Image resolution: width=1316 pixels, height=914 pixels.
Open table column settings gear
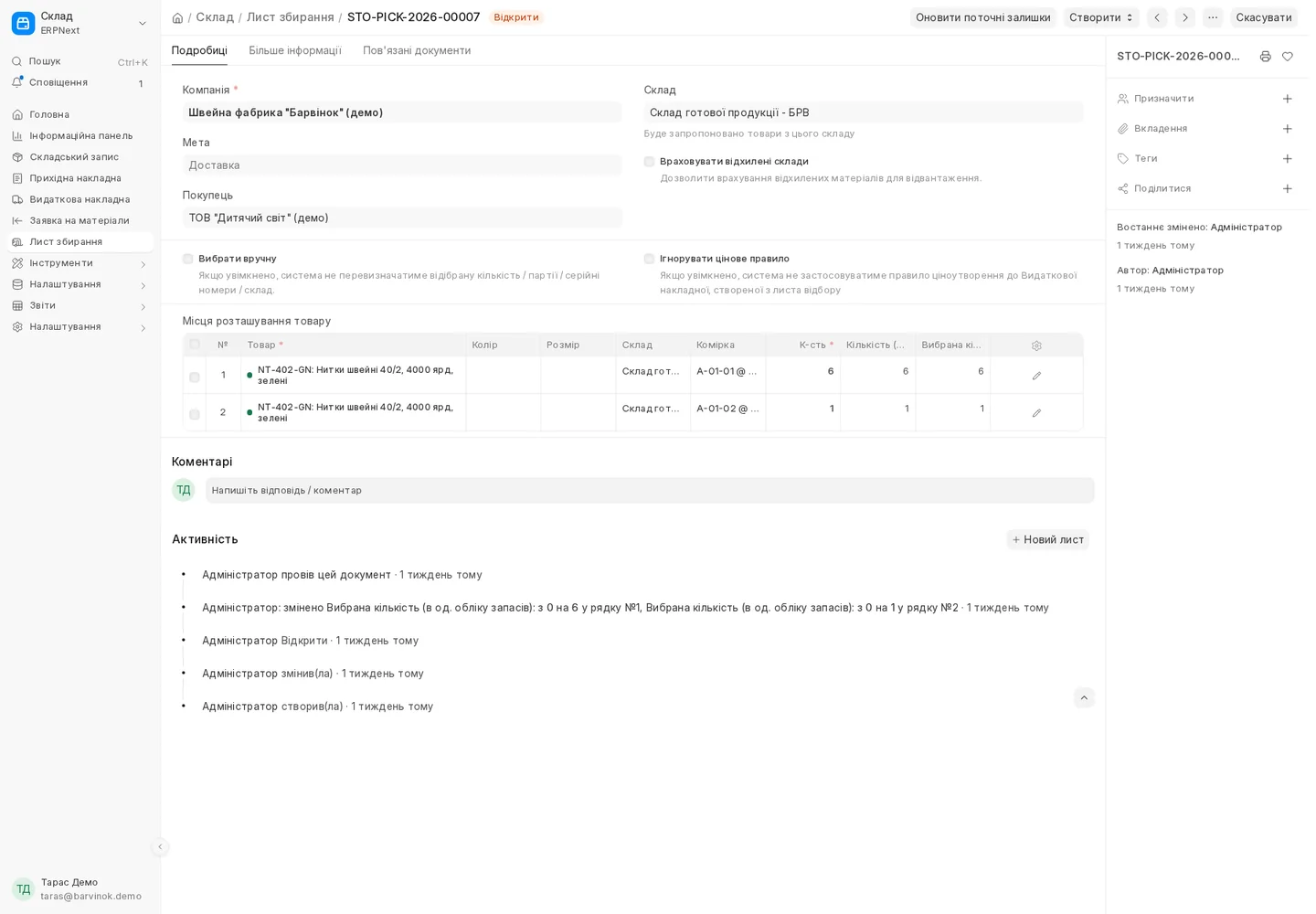point(1036,345)
